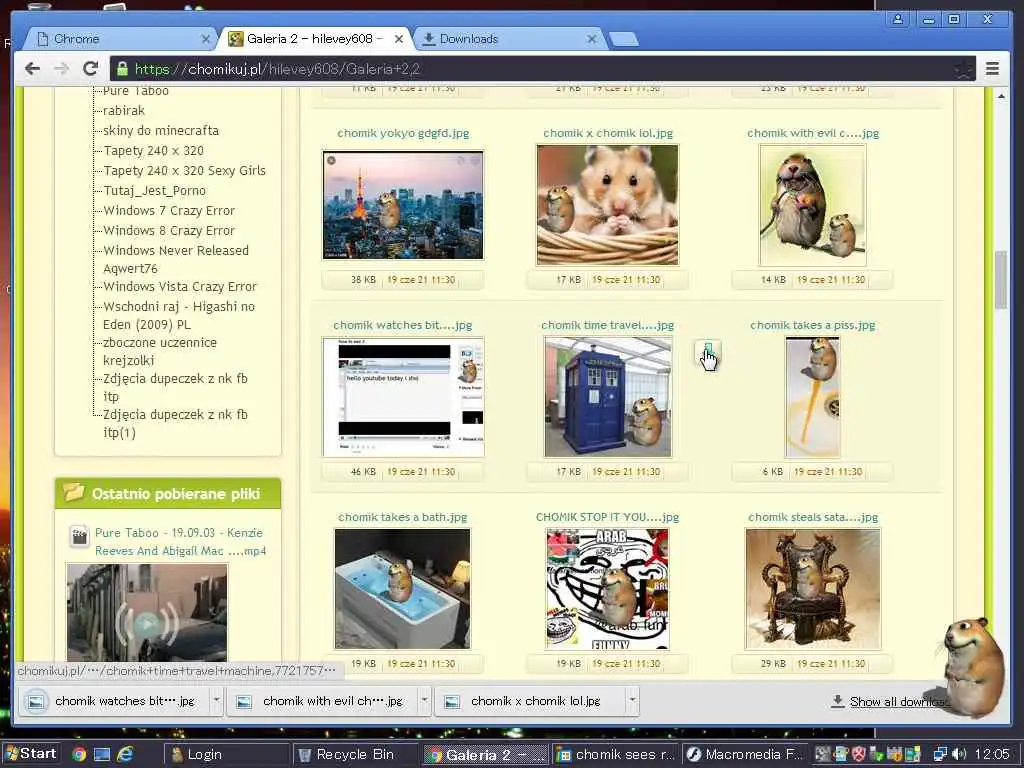Screen dimensions: 1024x768
Task: Click the Tokyo skyline hamster thumbnail
Action: click(403, 205)
